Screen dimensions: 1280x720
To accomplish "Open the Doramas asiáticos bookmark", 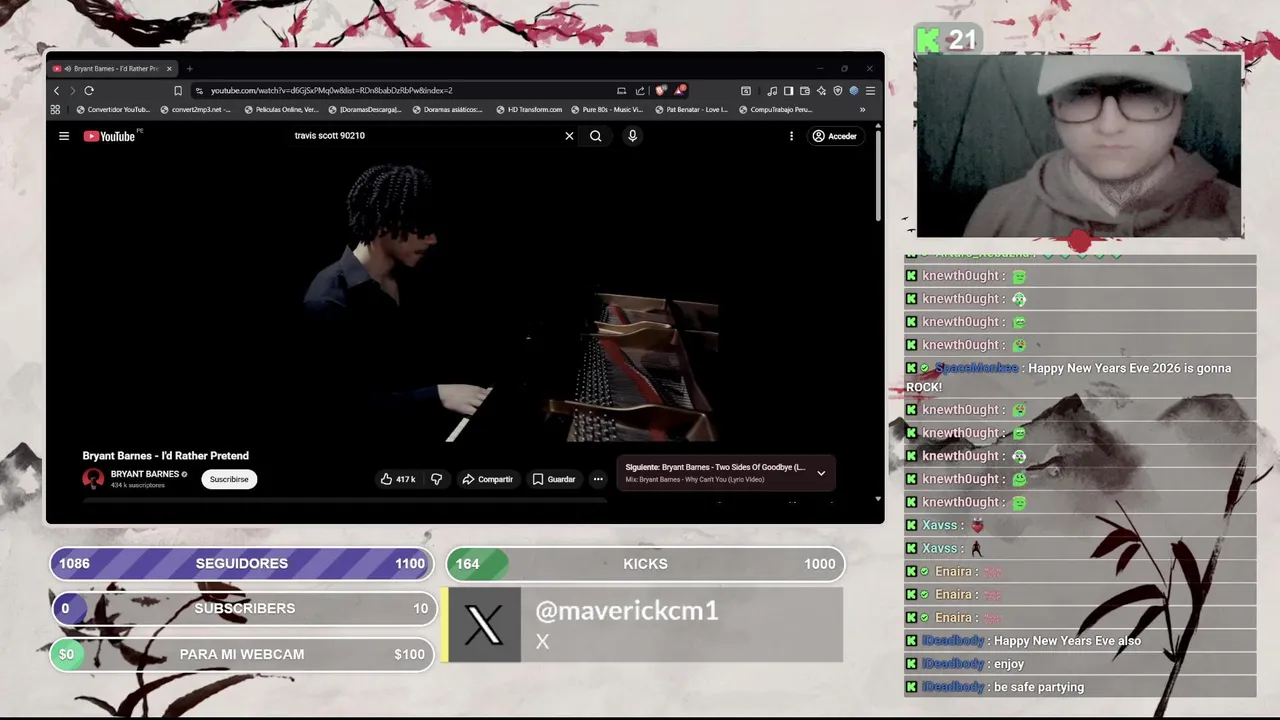I will point(449,110).
